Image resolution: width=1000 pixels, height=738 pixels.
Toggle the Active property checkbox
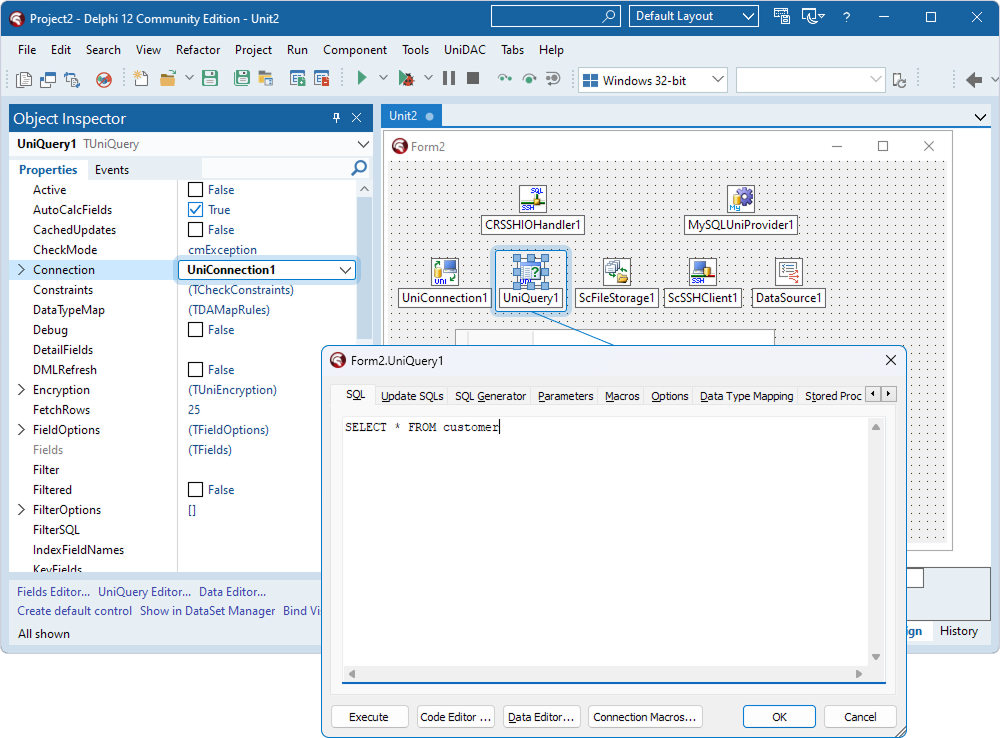[x=196, y=190]
